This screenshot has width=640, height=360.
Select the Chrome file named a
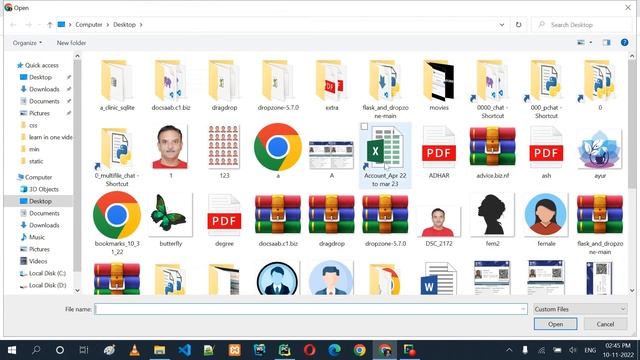(x=278, y=151)
